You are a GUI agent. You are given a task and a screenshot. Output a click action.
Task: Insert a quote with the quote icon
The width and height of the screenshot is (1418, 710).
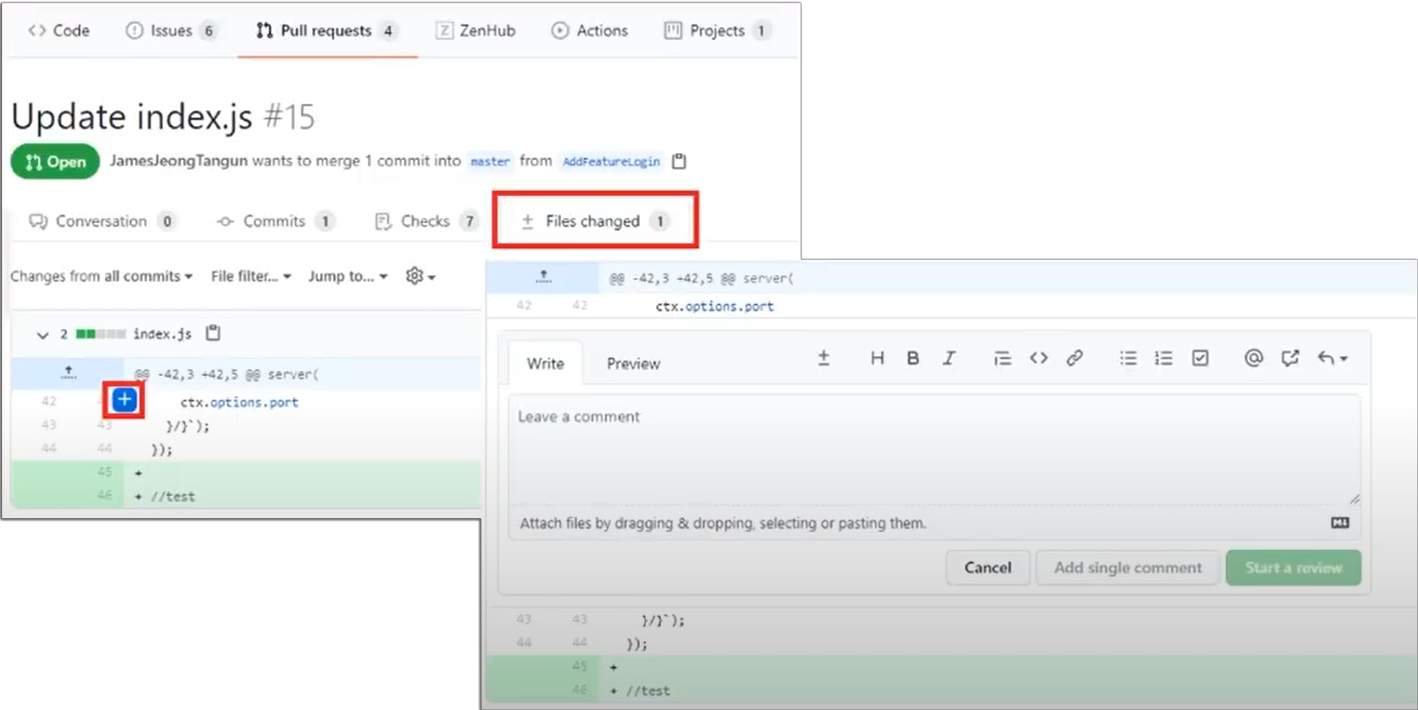(1002, 358)
